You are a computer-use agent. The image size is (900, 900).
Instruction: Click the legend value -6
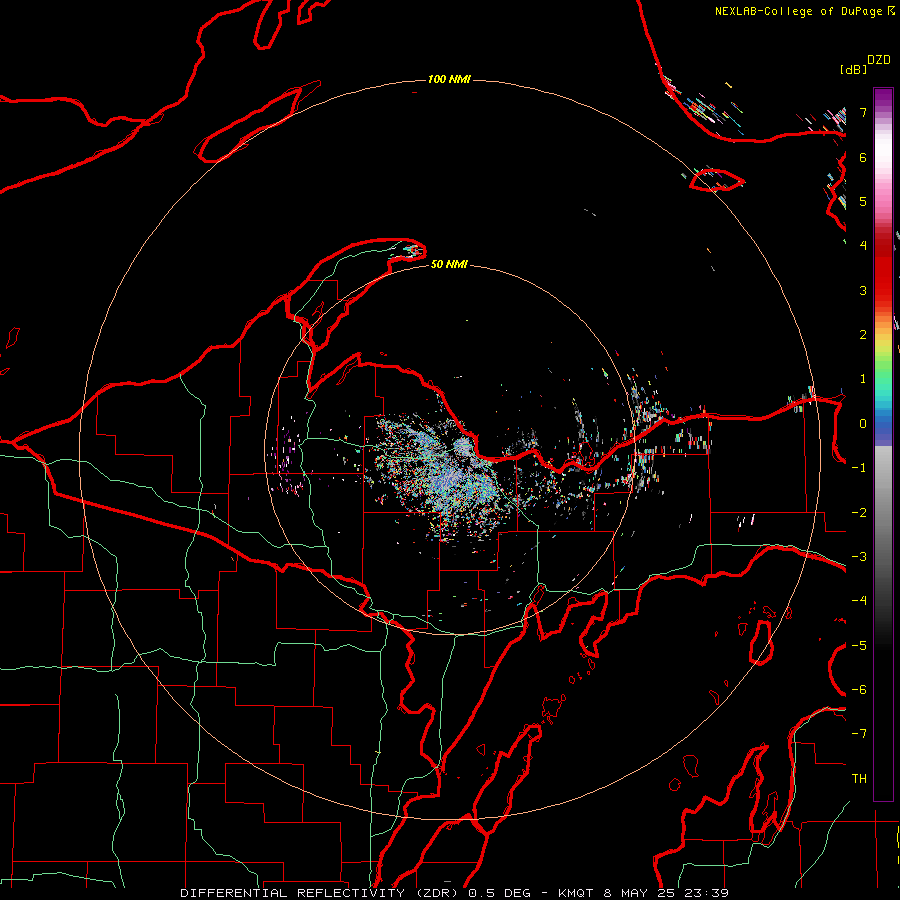(x=859, y=690)
